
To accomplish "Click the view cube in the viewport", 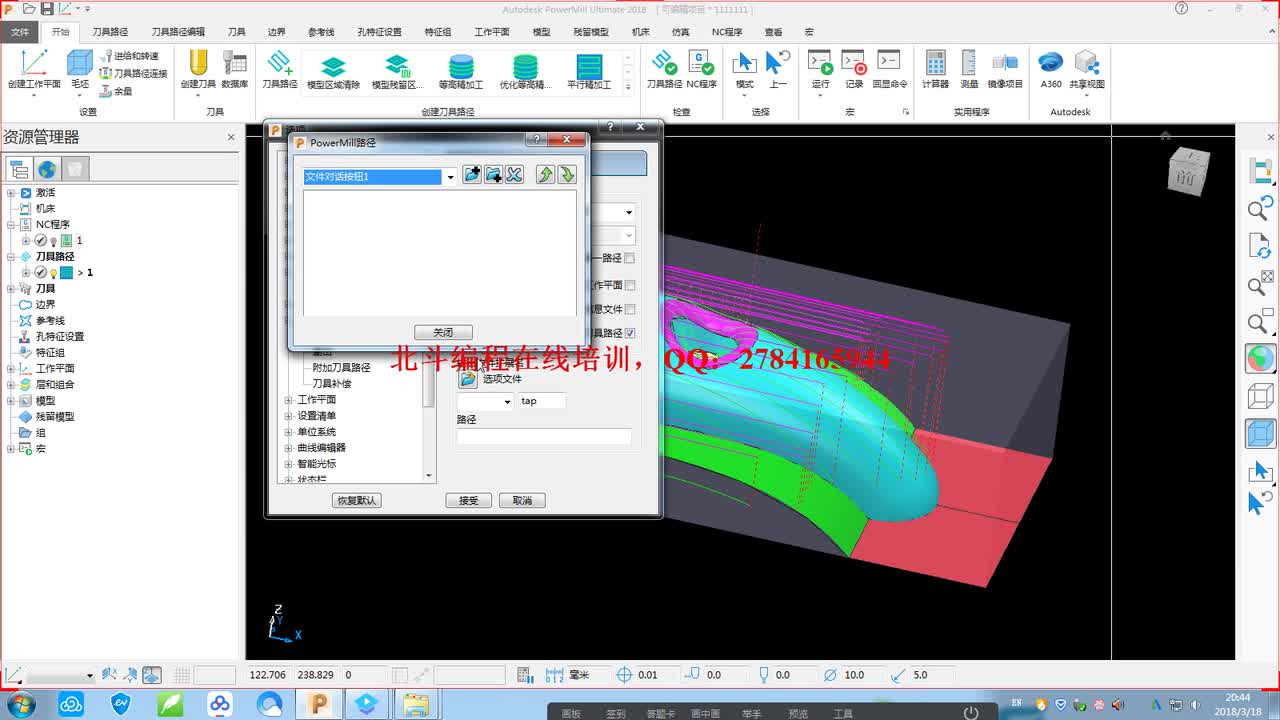I will coord(1187,172).
